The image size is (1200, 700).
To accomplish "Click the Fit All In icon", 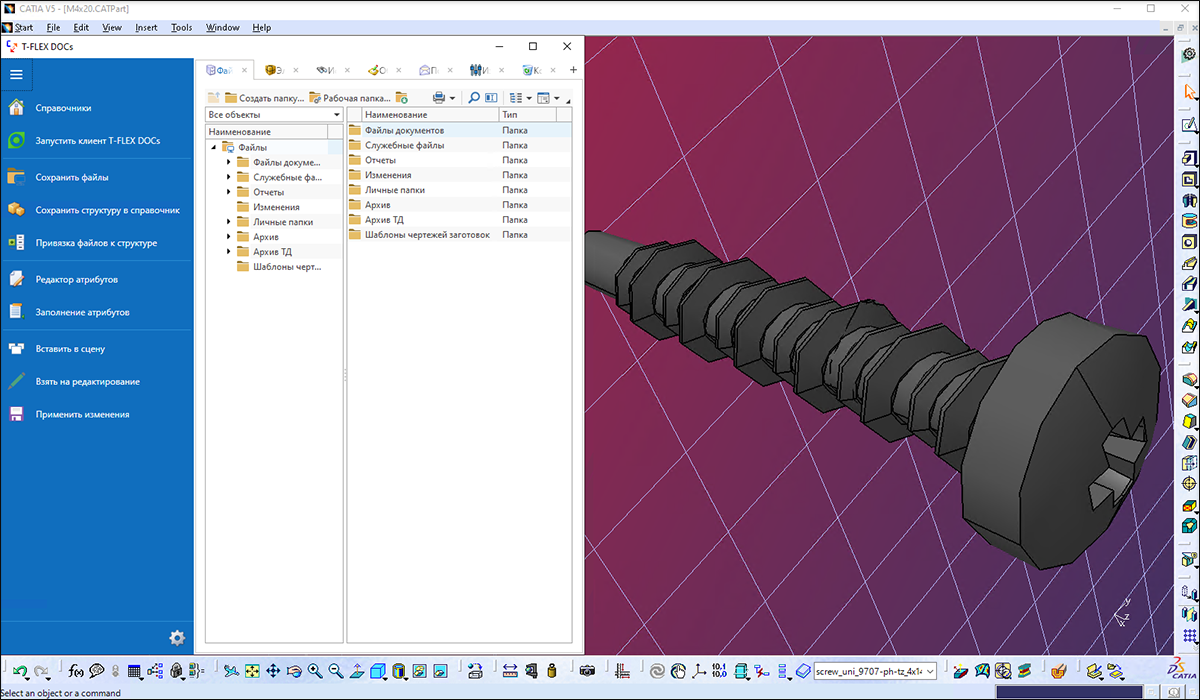I will [252, 671].
